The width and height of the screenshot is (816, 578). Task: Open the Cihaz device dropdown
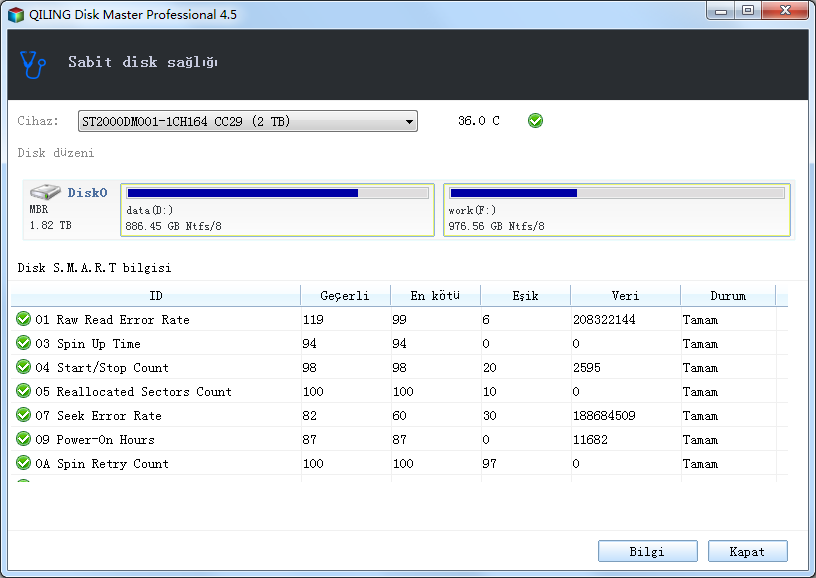point(248,121)
